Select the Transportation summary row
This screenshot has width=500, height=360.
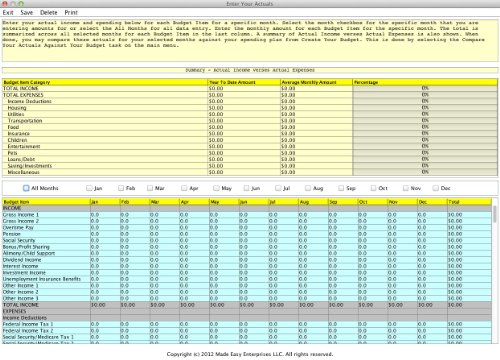(x=250, y=121)
